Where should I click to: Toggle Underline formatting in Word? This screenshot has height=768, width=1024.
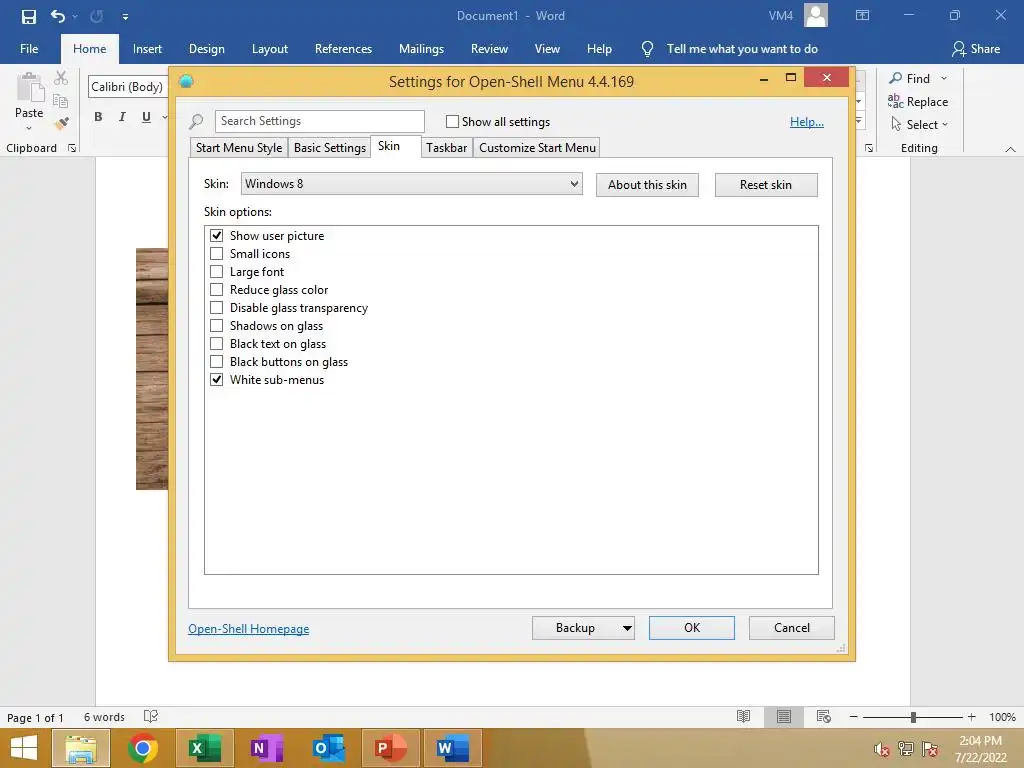pos(146,117)
